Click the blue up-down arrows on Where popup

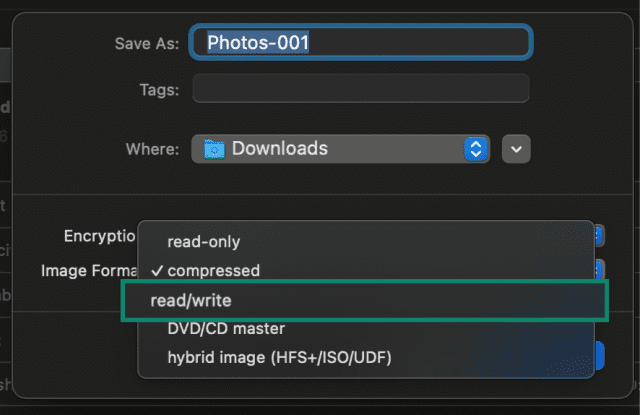(x=476, y=149)
